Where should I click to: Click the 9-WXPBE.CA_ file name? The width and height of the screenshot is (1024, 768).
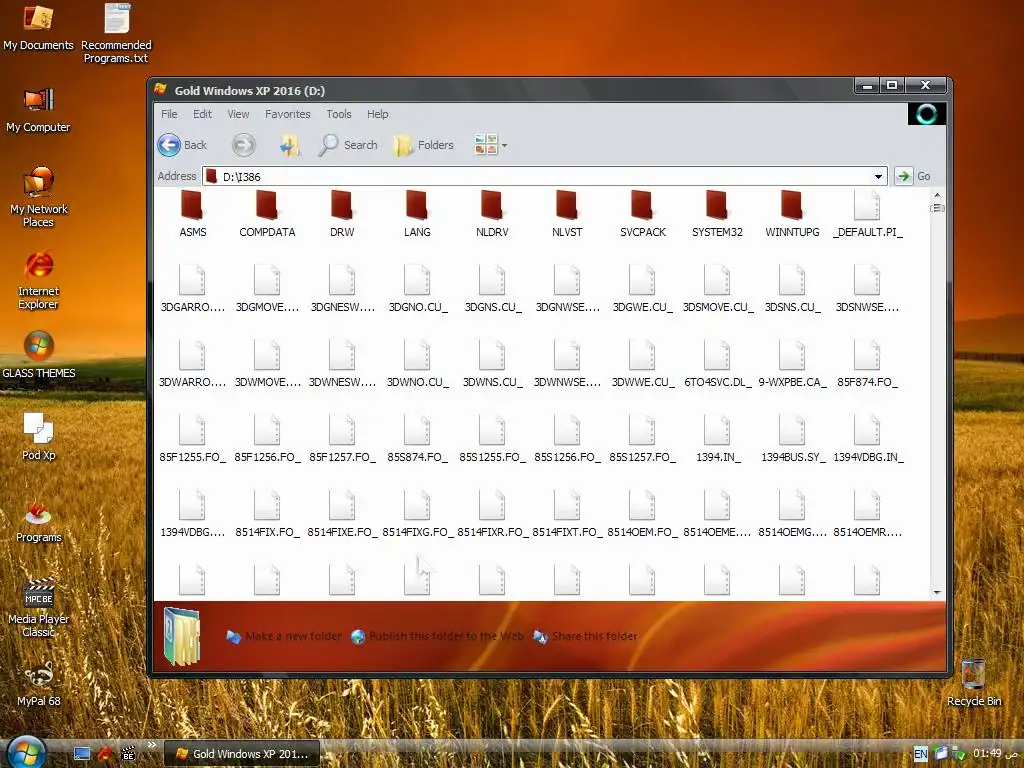[x=792, y=382]
